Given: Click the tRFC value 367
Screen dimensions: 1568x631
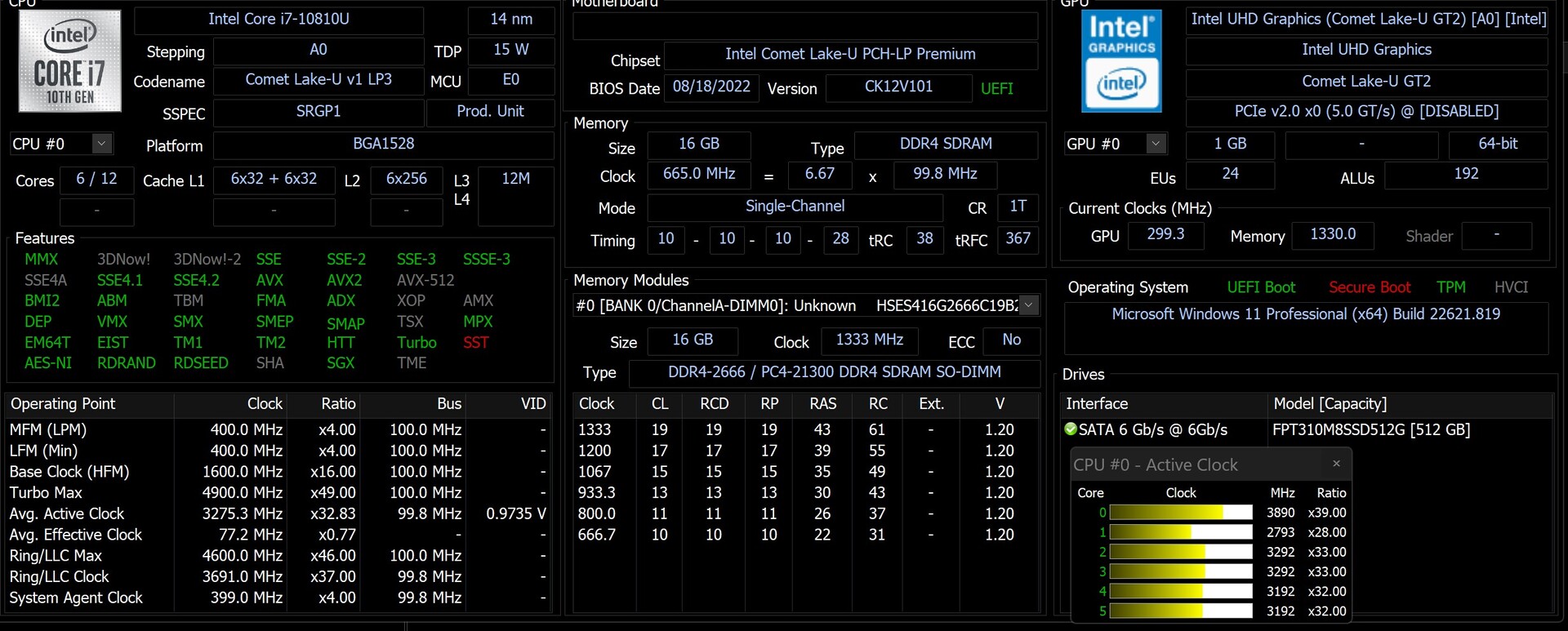Looking at the screenshot, I should tap(1018, 239).
